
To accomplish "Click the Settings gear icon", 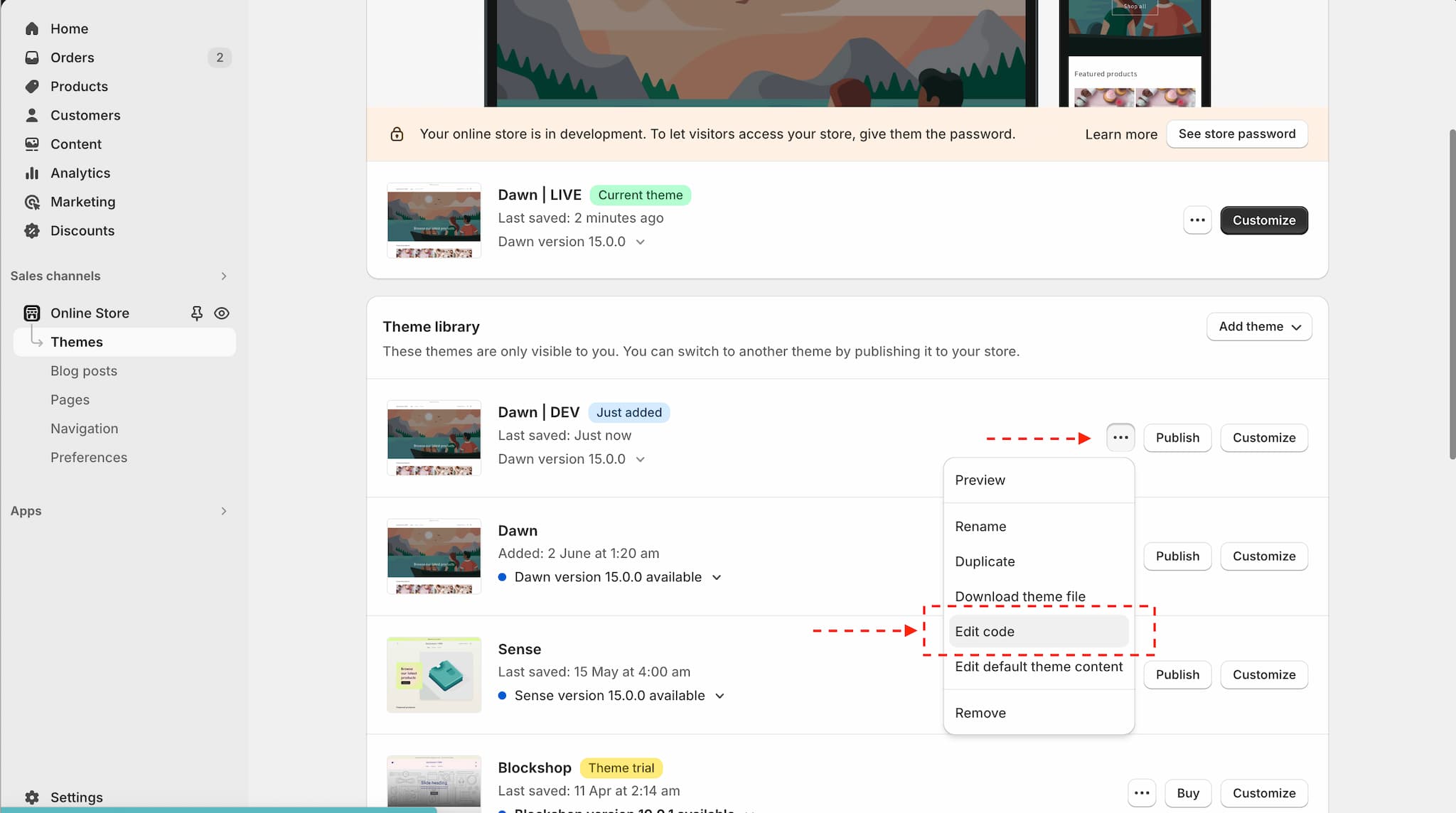I will pyautogui.click(x=31, y=797).
